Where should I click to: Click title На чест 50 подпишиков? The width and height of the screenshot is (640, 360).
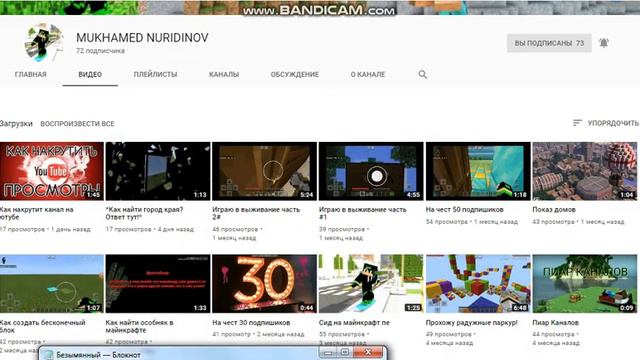coord(464,209)
